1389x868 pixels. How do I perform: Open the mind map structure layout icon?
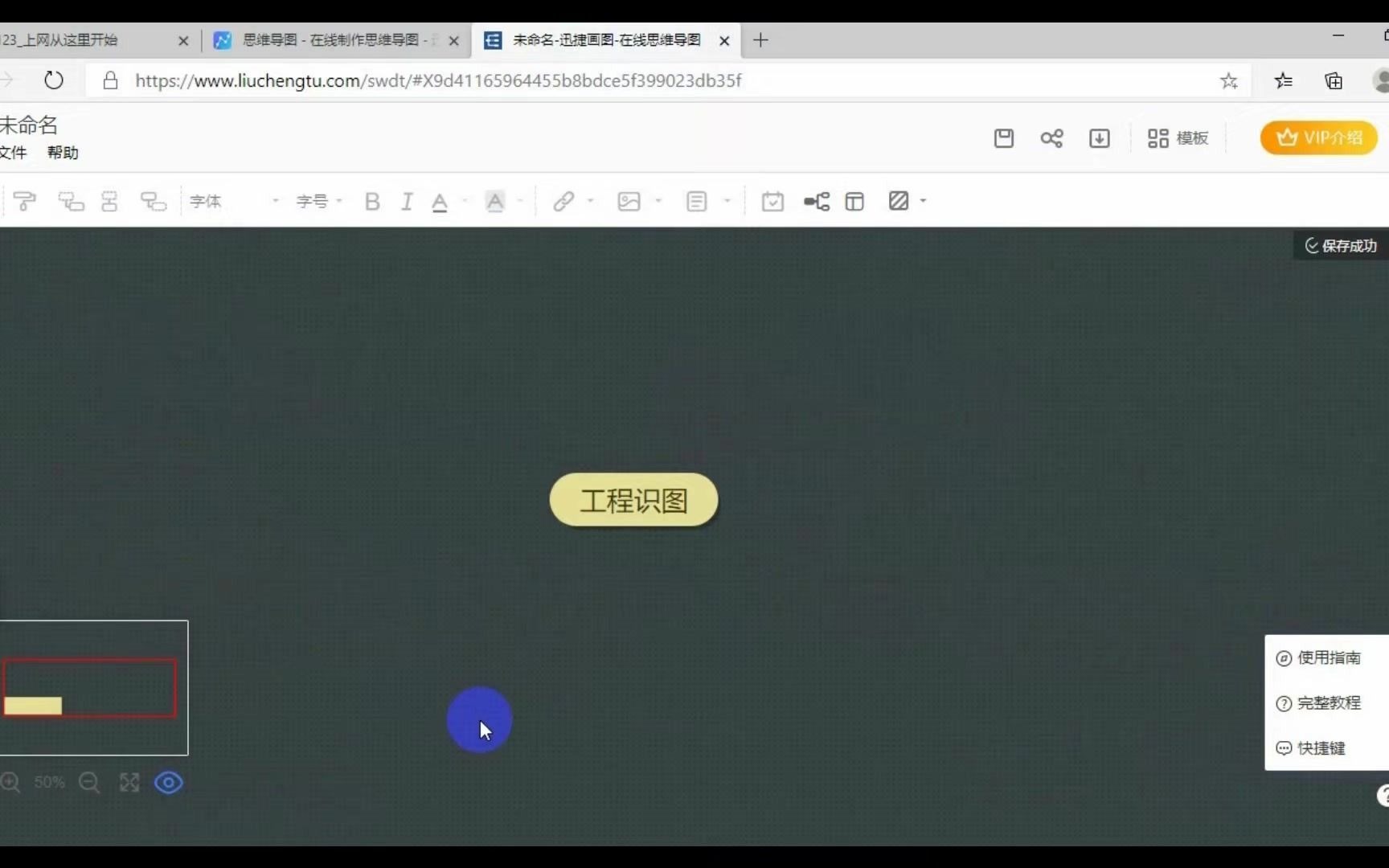[x=817, y=201]
